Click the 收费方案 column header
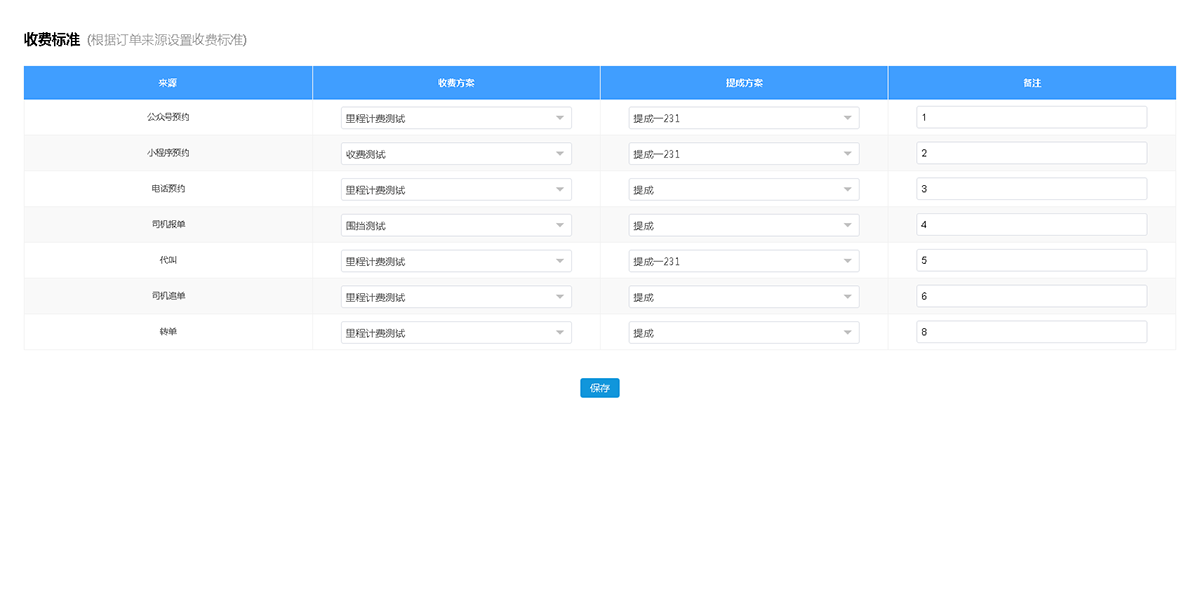 456,83
